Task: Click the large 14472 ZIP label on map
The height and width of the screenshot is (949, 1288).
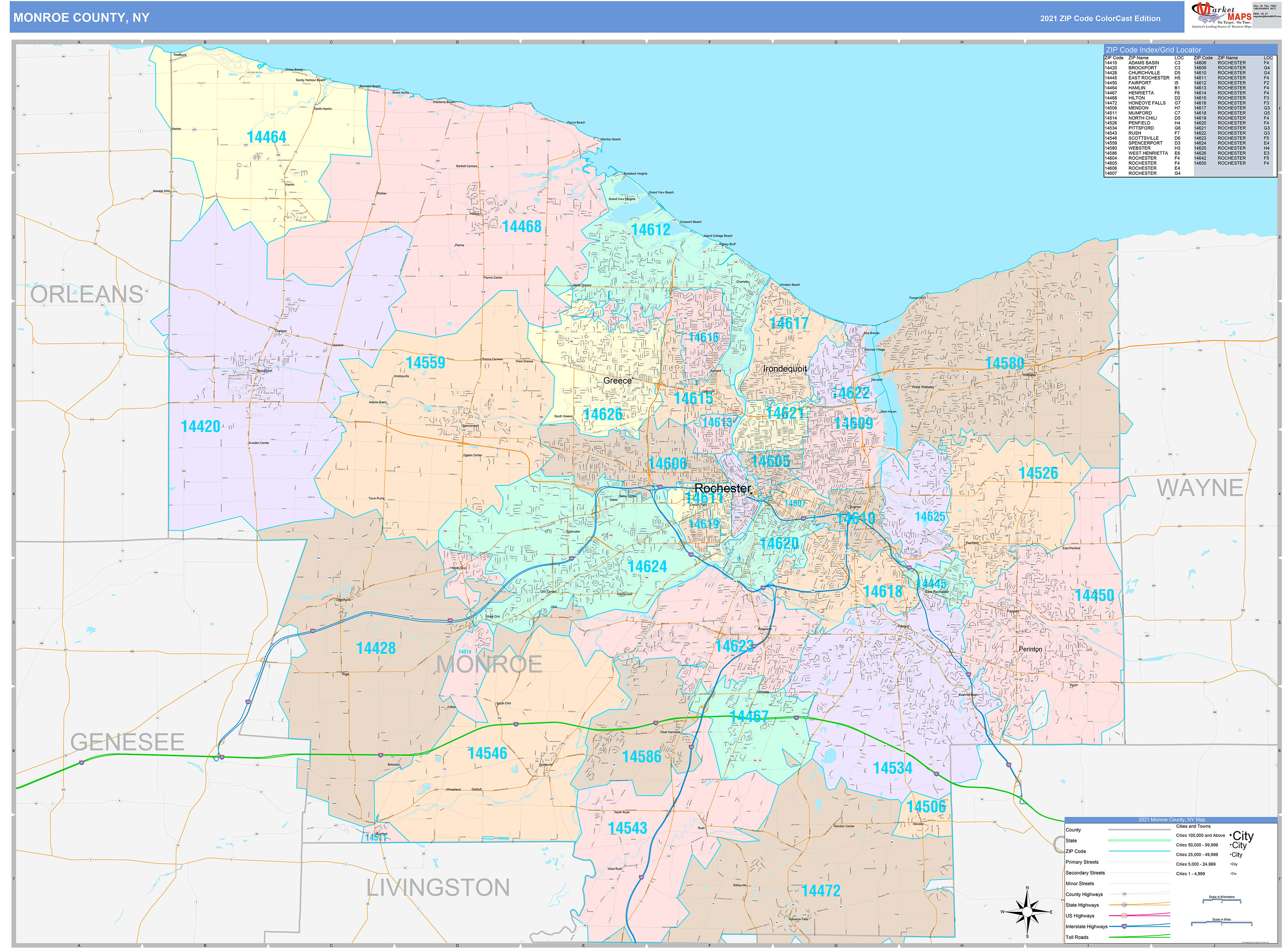Action: point(821,890)
